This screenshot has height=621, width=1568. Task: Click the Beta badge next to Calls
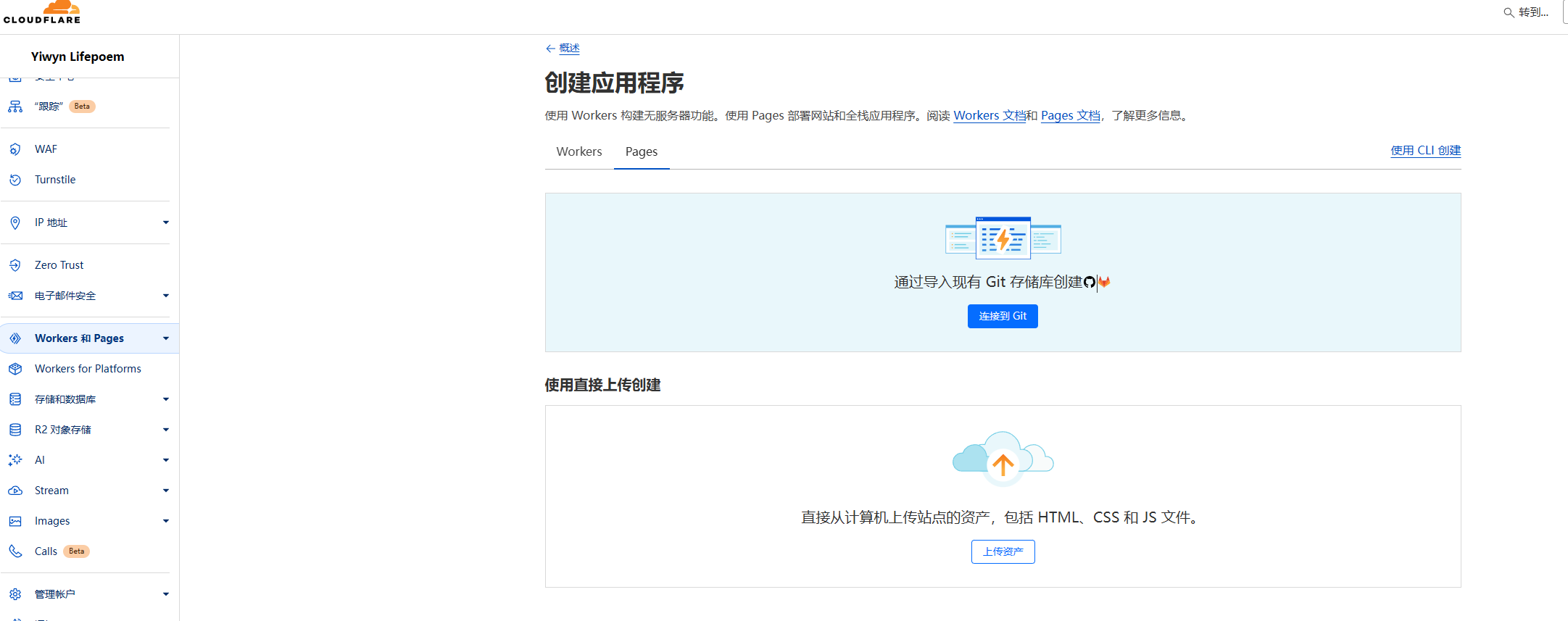pos(76,551)
